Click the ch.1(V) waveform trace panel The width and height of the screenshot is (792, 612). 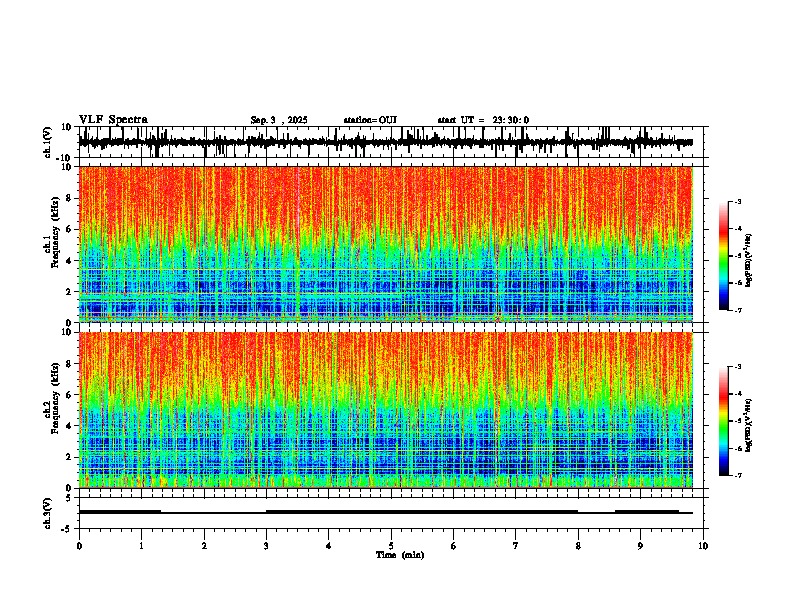pyautogui.click(x=390, y=142)
